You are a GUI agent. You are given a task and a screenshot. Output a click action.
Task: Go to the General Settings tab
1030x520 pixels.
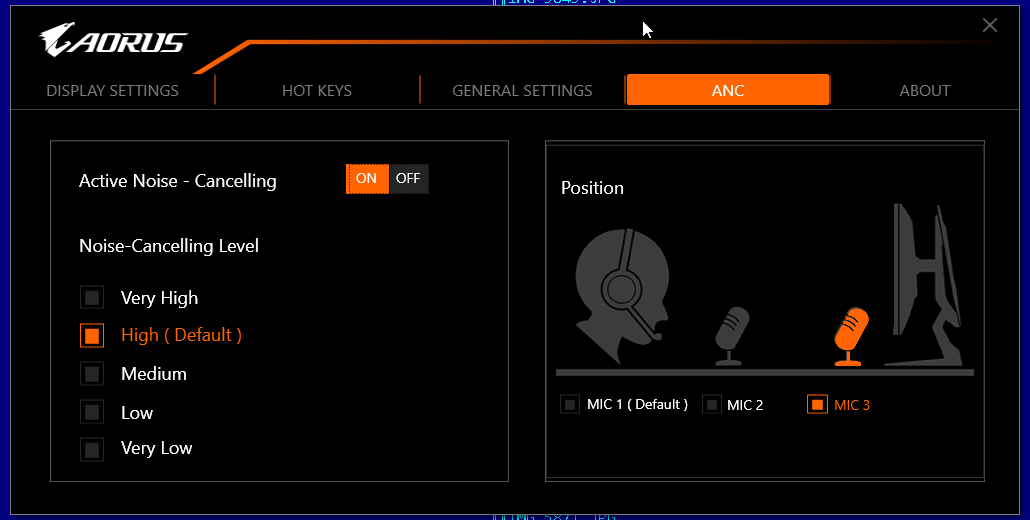point(522,90)
